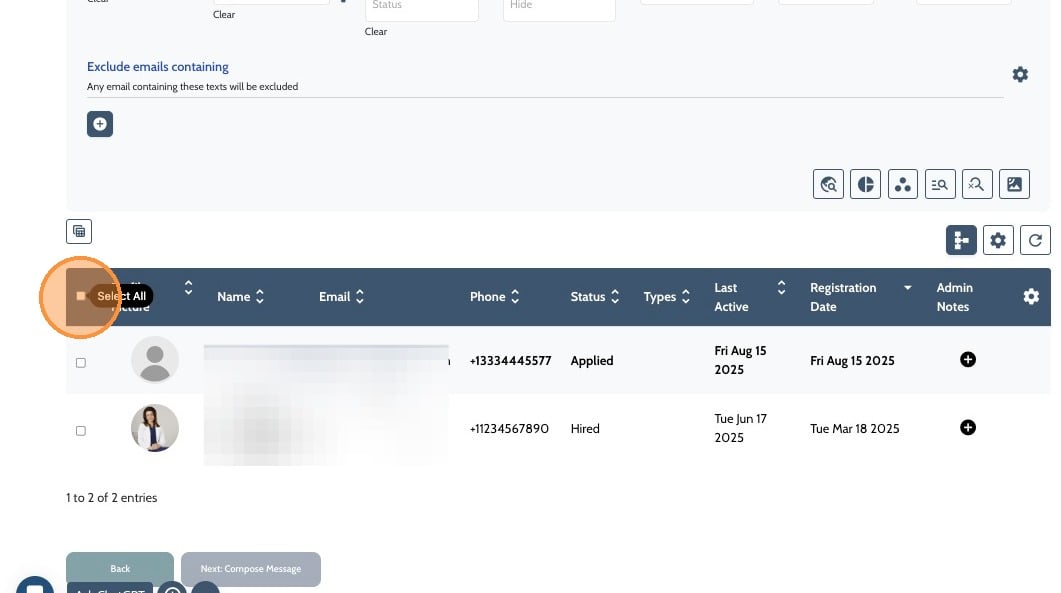Click the image icon button
1061x593 pixels.
tap(1014, 184)
